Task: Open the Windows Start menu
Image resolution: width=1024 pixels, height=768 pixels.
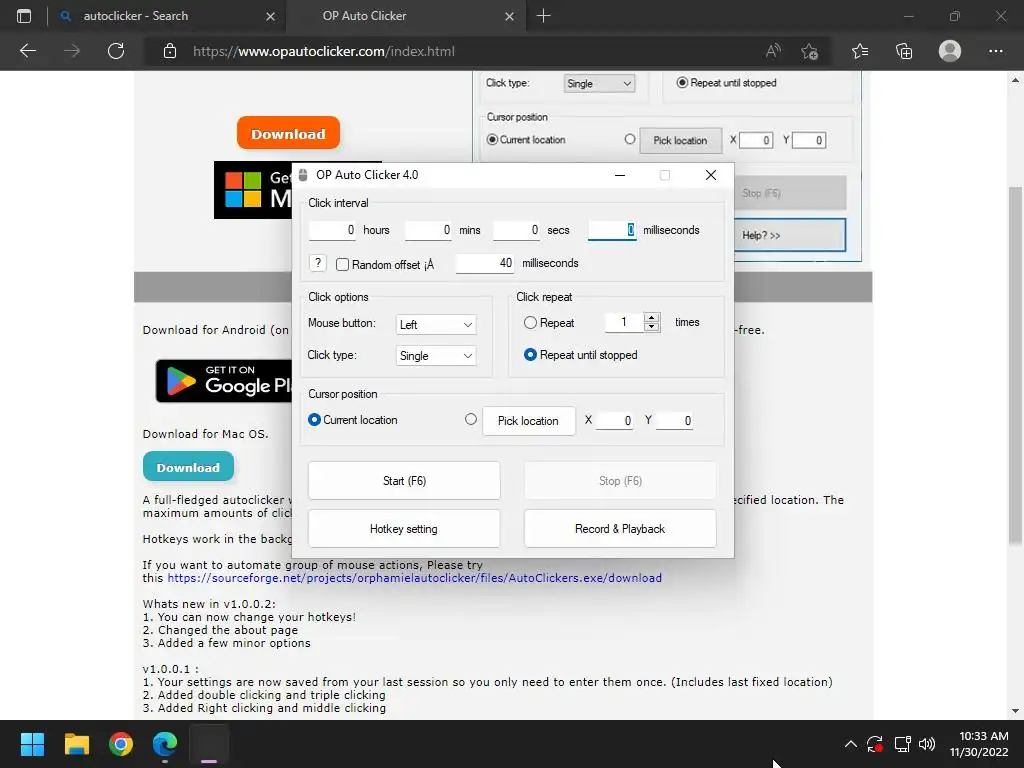Action: (x=32, y=744)
